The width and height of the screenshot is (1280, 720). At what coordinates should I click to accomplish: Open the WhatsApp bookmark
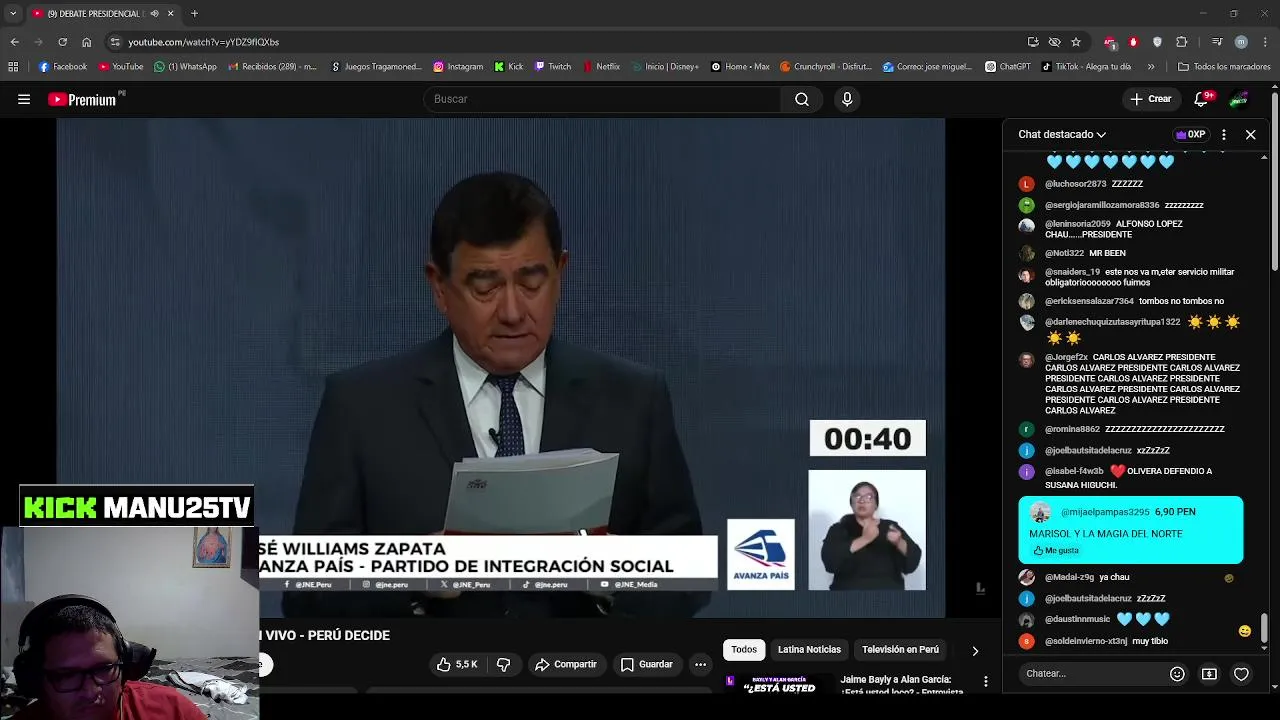click(x=185, y=67)
